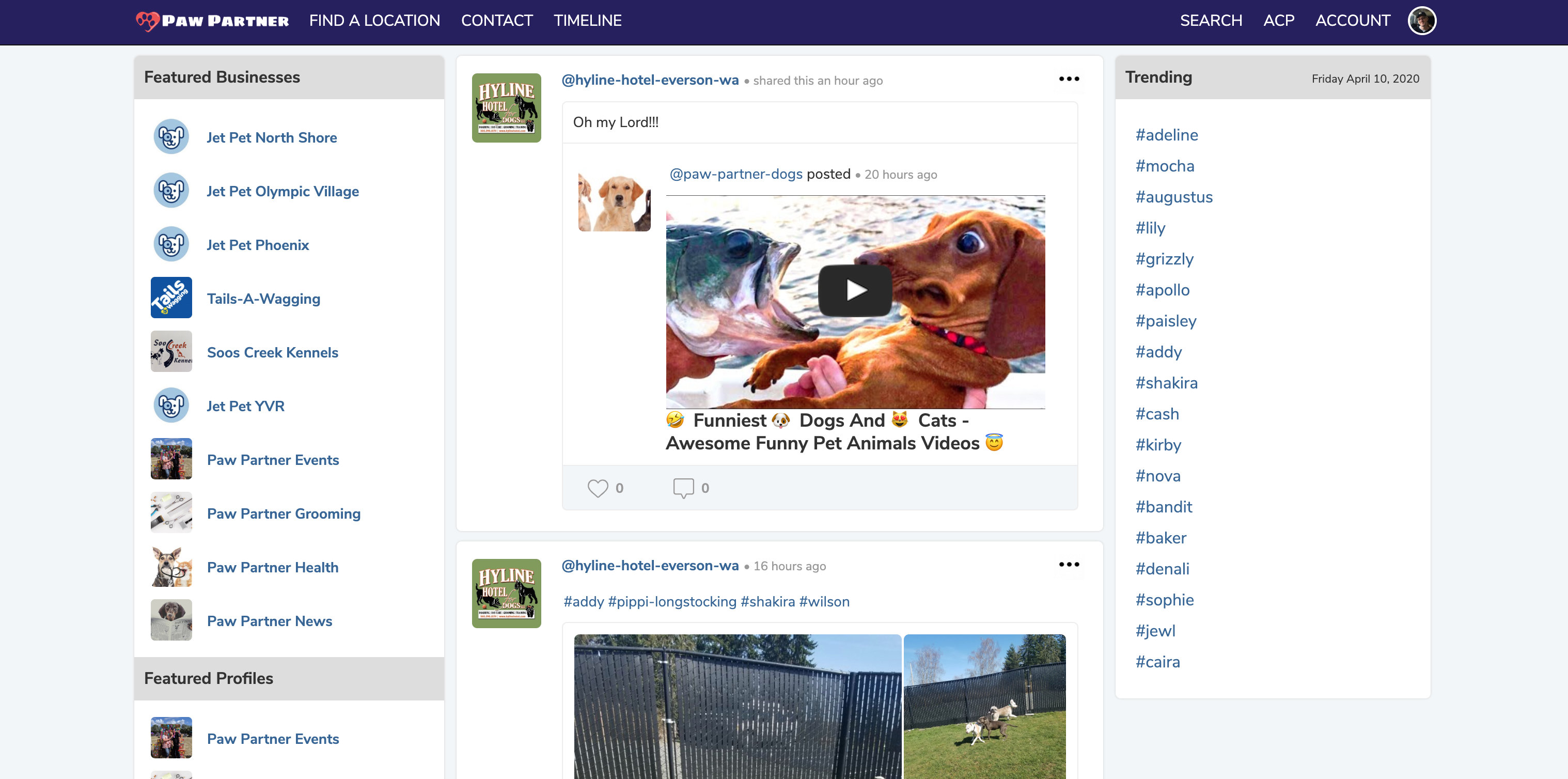
Task: Click the Paw Partner heart logo
Action: point(147,21)
